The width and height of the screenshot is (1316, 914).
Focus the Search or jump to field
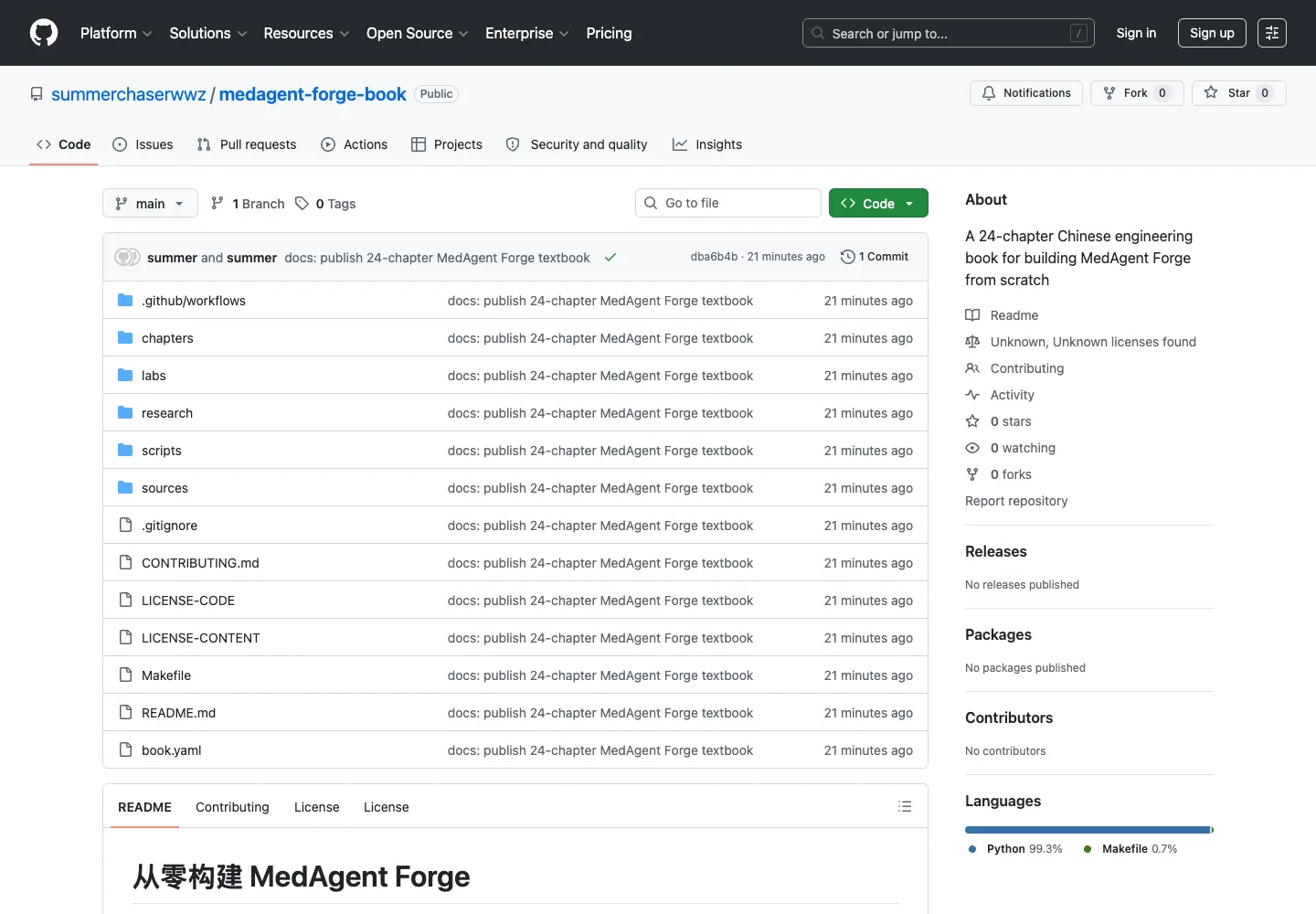(948, 33)
